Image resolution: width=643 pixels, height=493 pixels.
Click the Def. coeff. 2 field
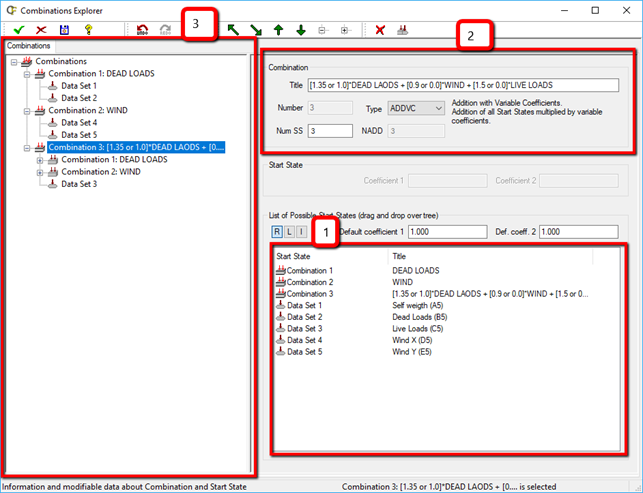click(579, 232)
